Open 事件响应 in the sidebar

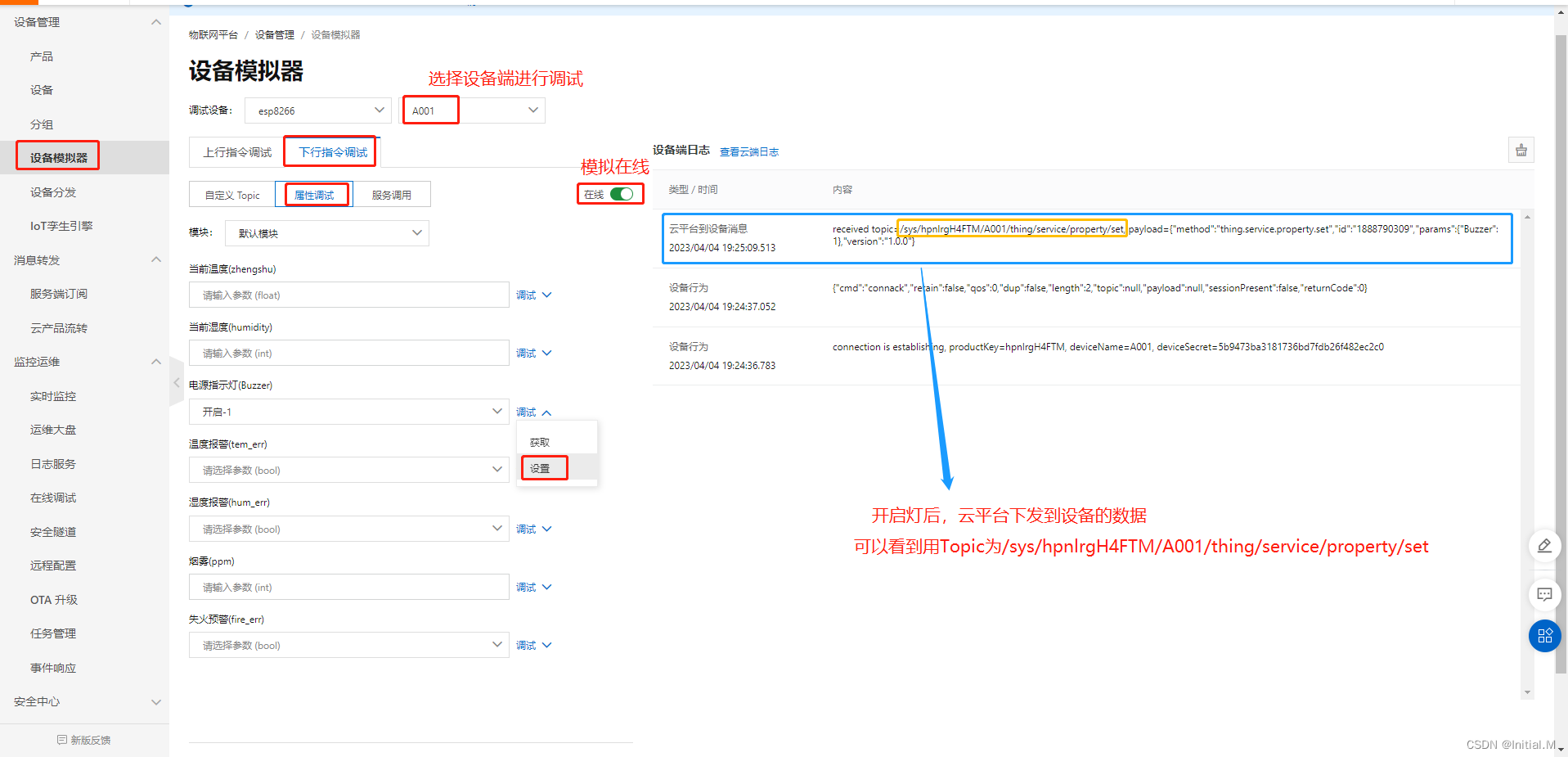pos(53,668)
